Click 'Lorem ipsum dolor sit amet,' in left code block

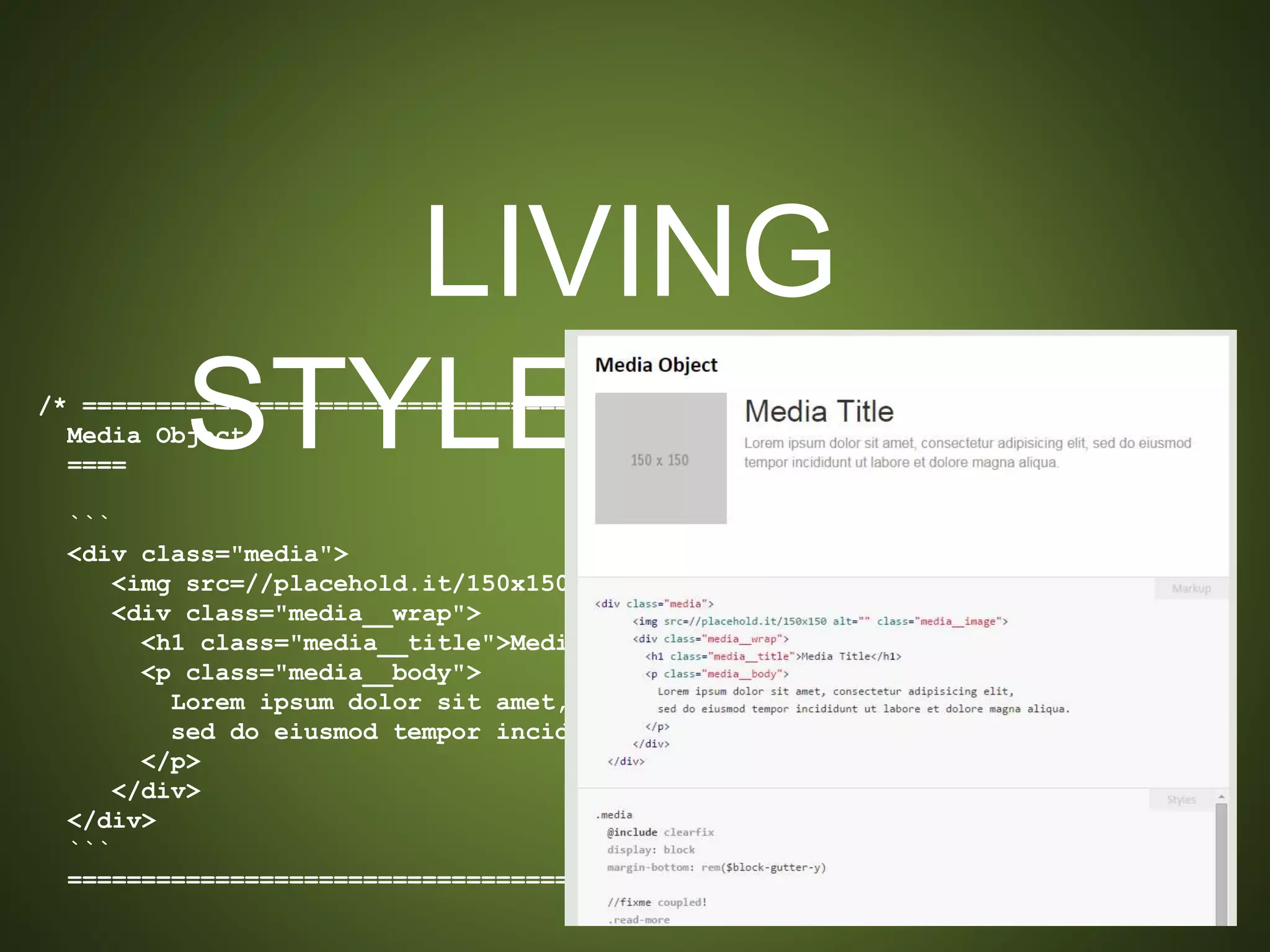click(368, 703)
